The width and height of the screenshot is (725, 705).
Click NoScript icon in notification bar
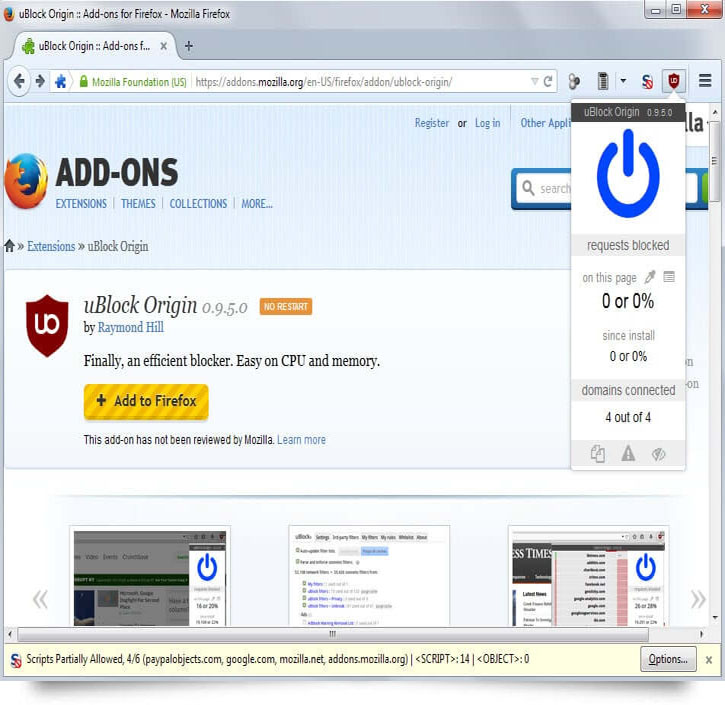(16, 660)
